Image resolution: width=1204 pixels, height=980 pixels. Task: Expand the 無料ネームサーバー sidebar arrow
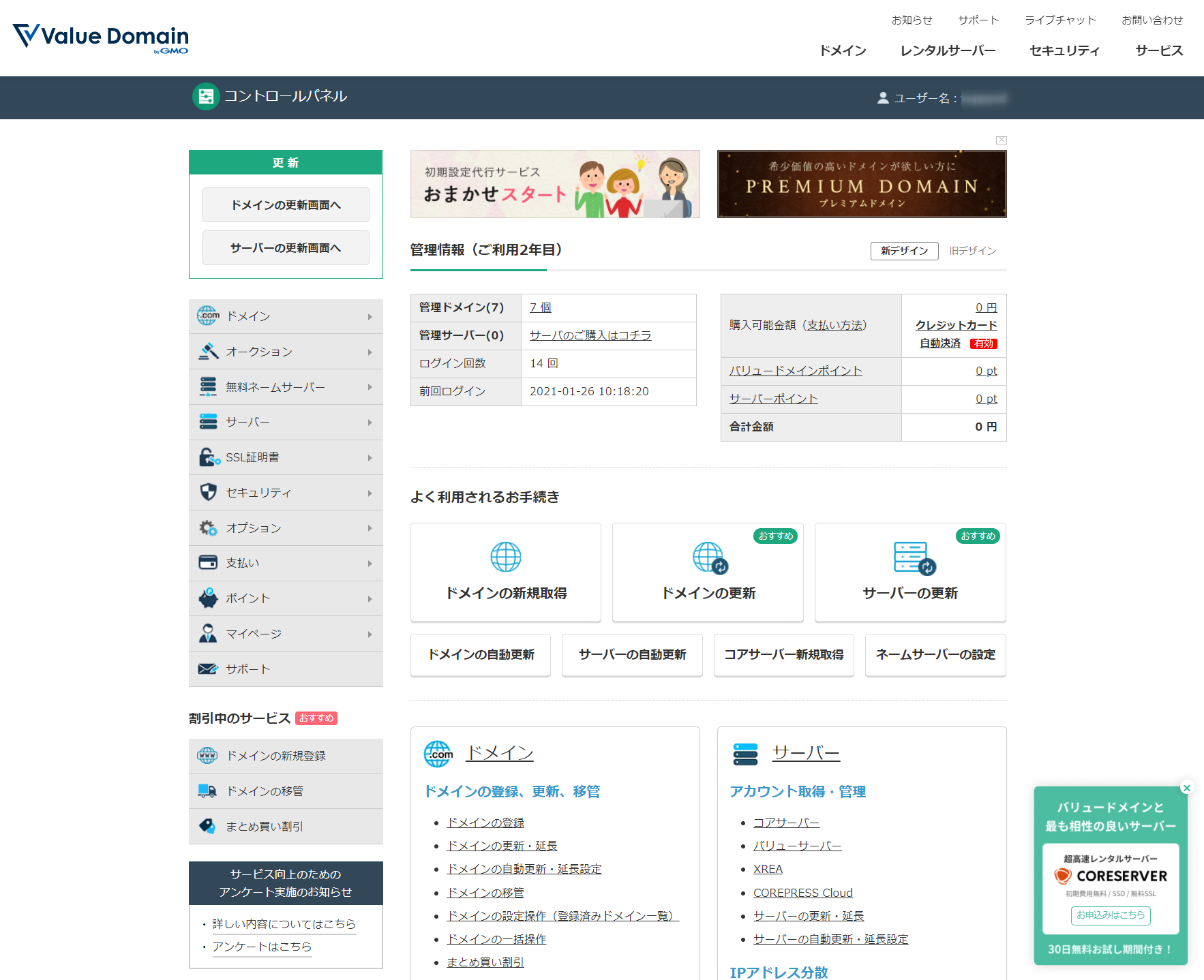[370, 387]
